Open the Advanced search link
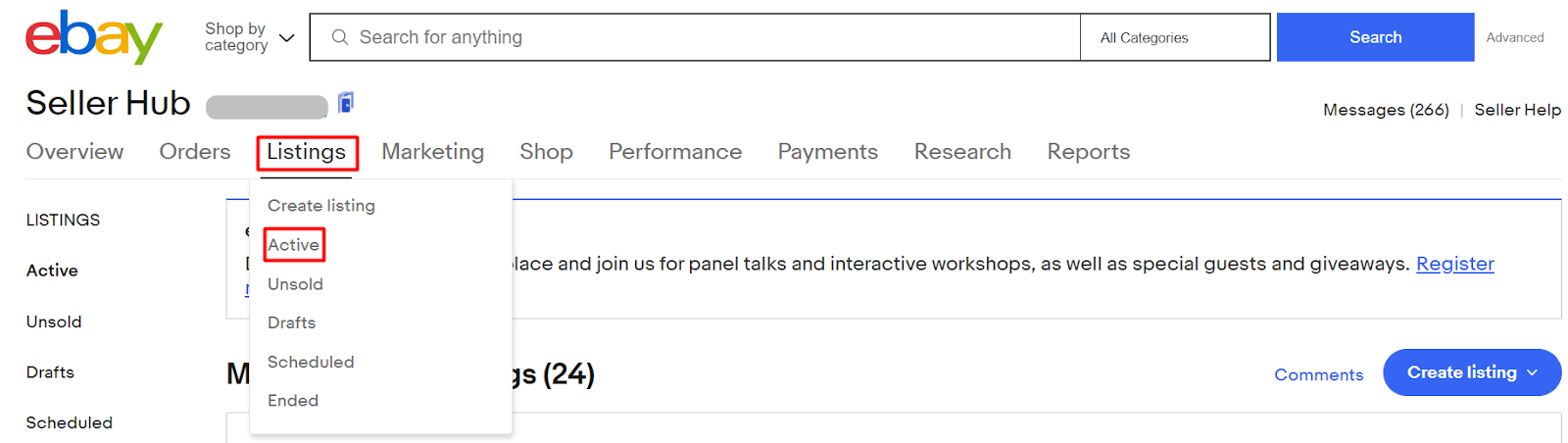This screenshot has width=1568, height=443. tap(1514, 37)
